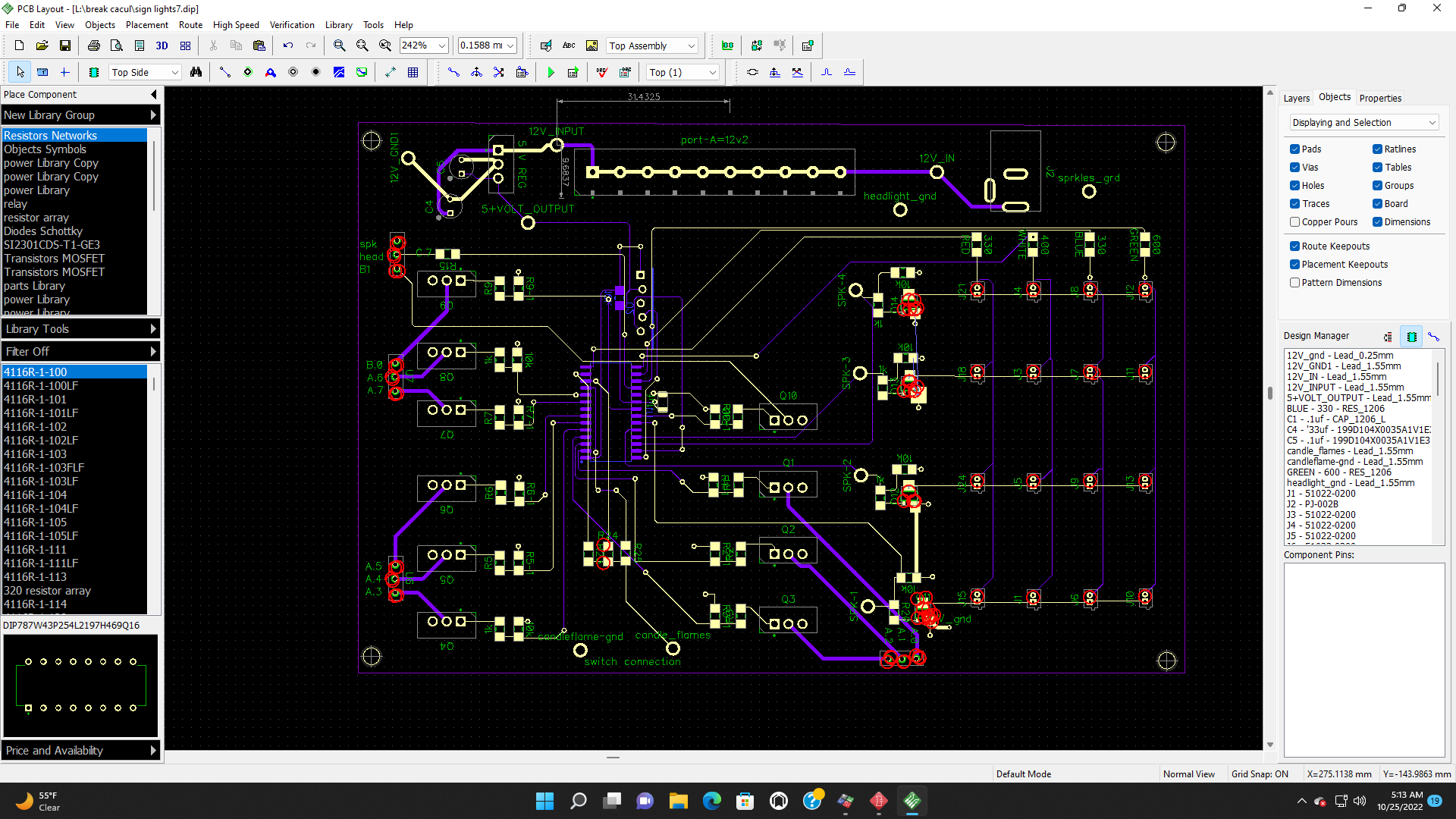
Task: Open Displaying and Selection dropdown
Action: [x=1363, y=123]
